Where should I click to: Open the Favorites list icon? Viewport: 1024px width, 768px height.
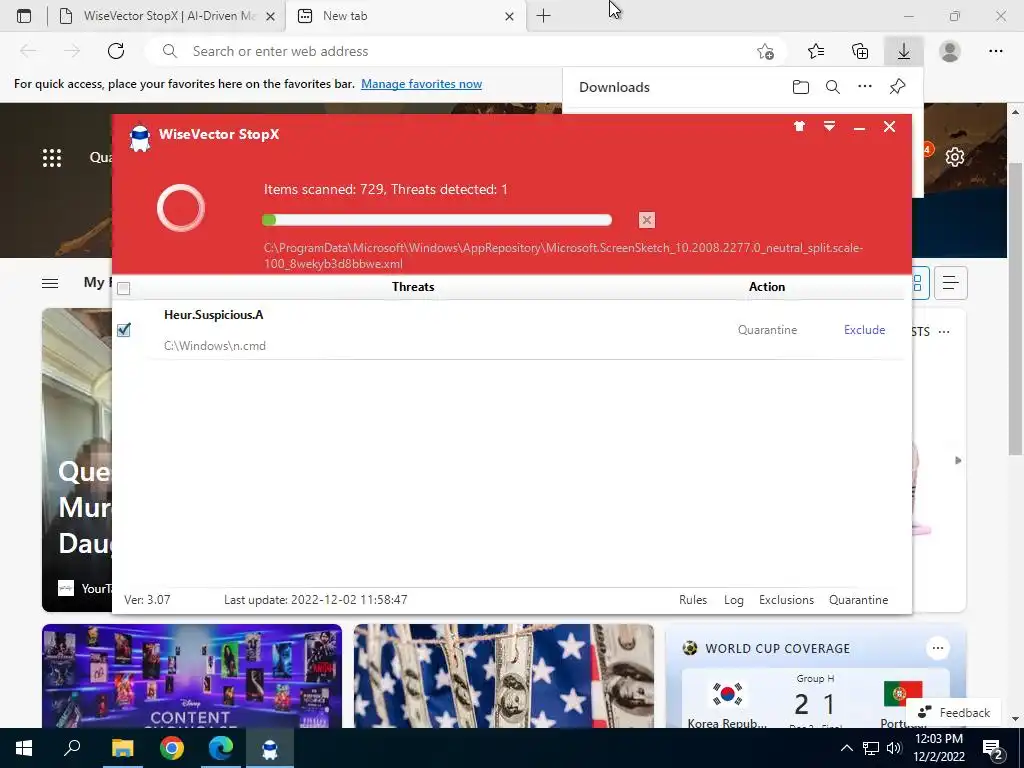[x=816, y=51]
